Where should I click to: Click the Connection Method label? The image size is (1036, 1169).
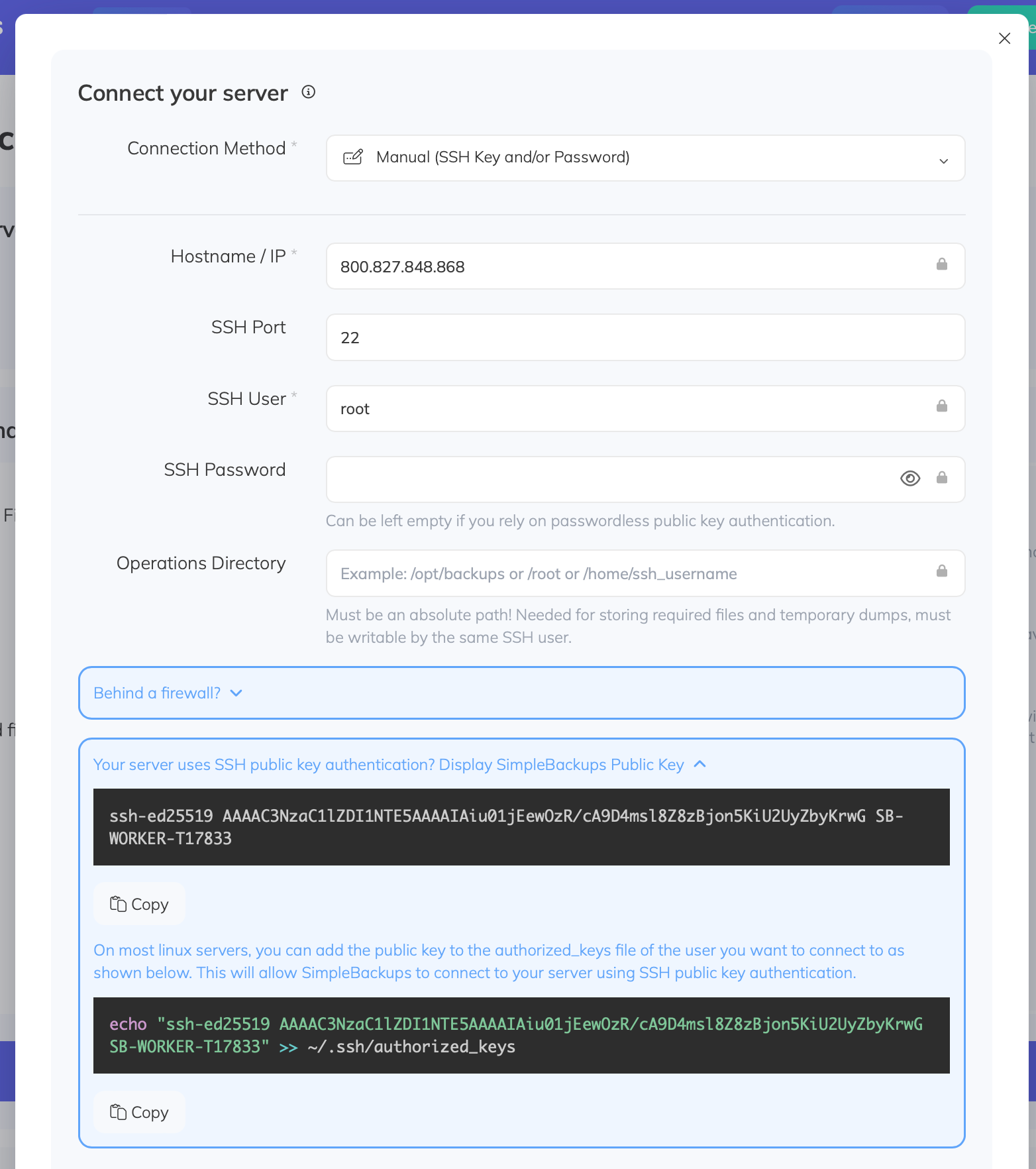pyautogui.click(x=207, y=148)
